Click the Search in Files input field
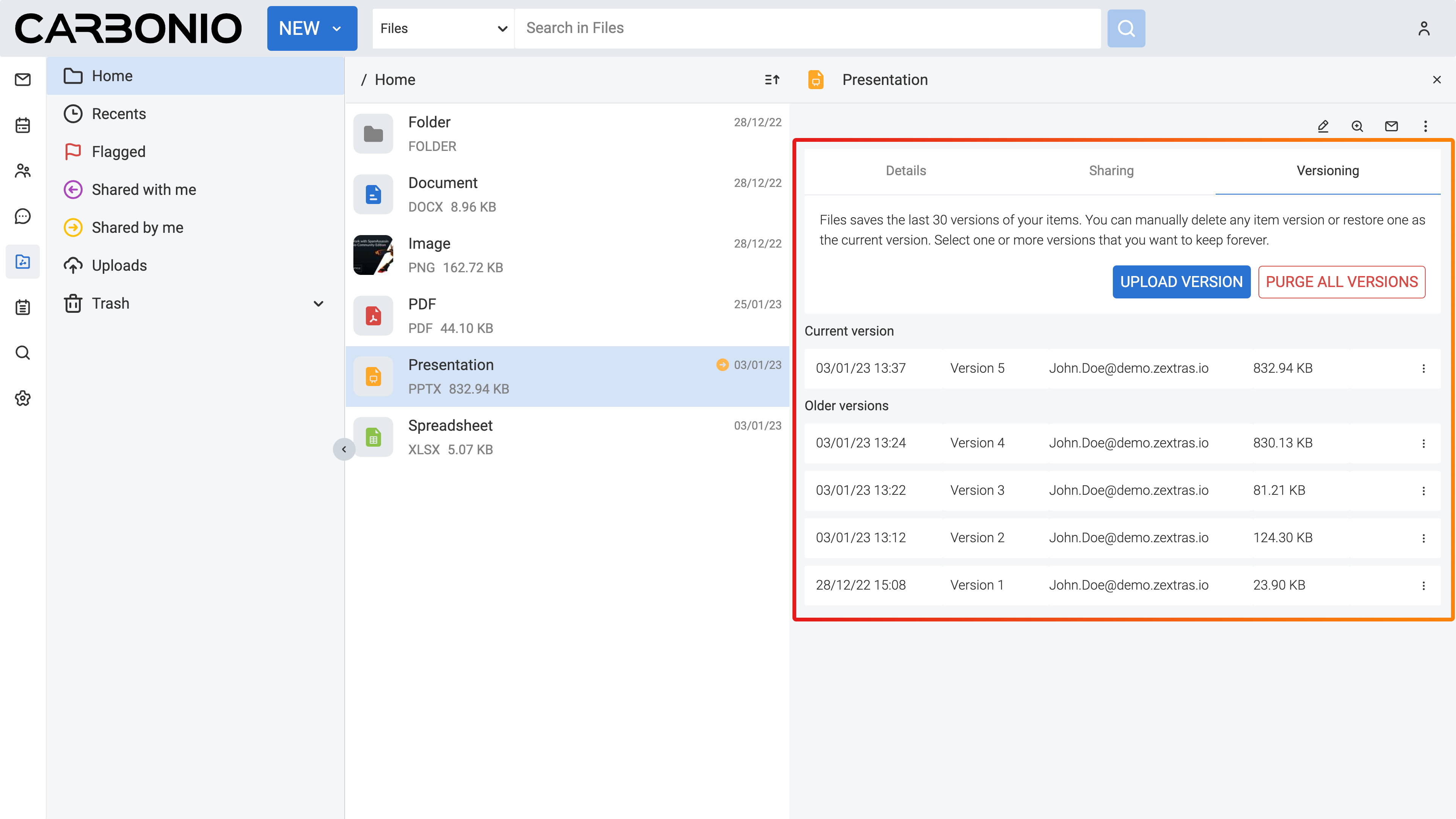The image size is (1456, 819). 806,28
